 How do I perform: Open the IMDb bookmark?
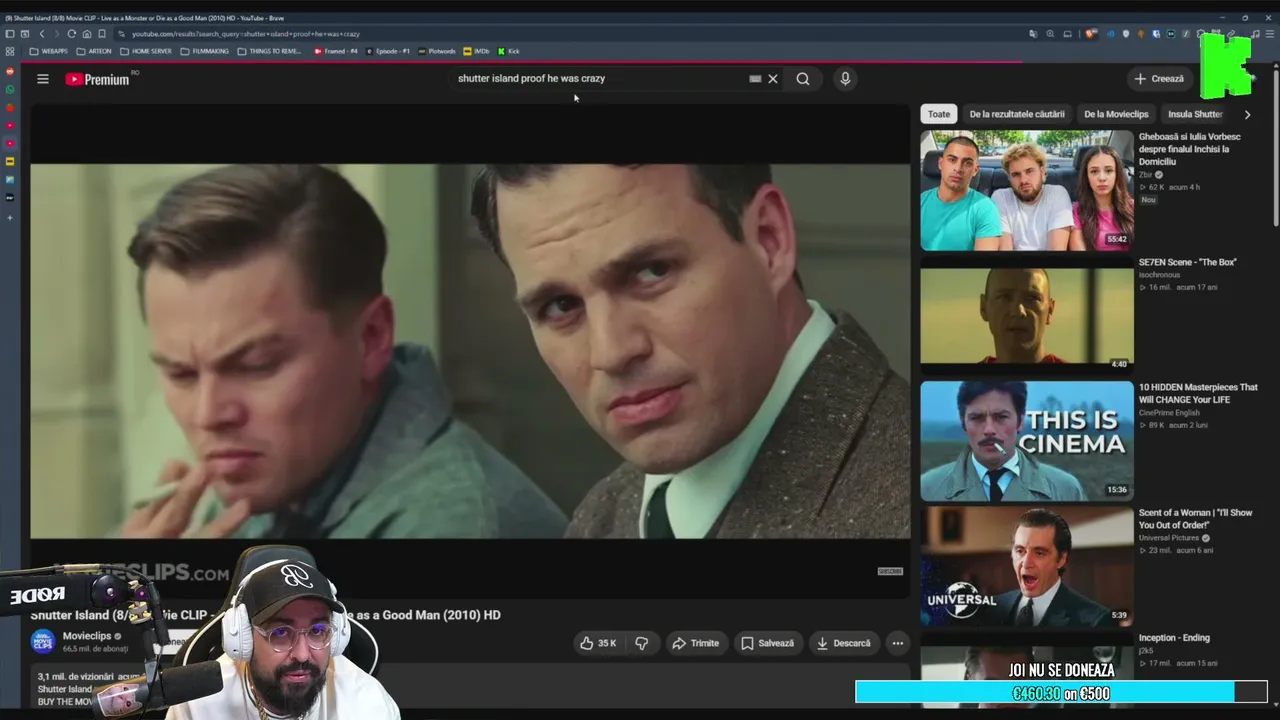point(476,51)
